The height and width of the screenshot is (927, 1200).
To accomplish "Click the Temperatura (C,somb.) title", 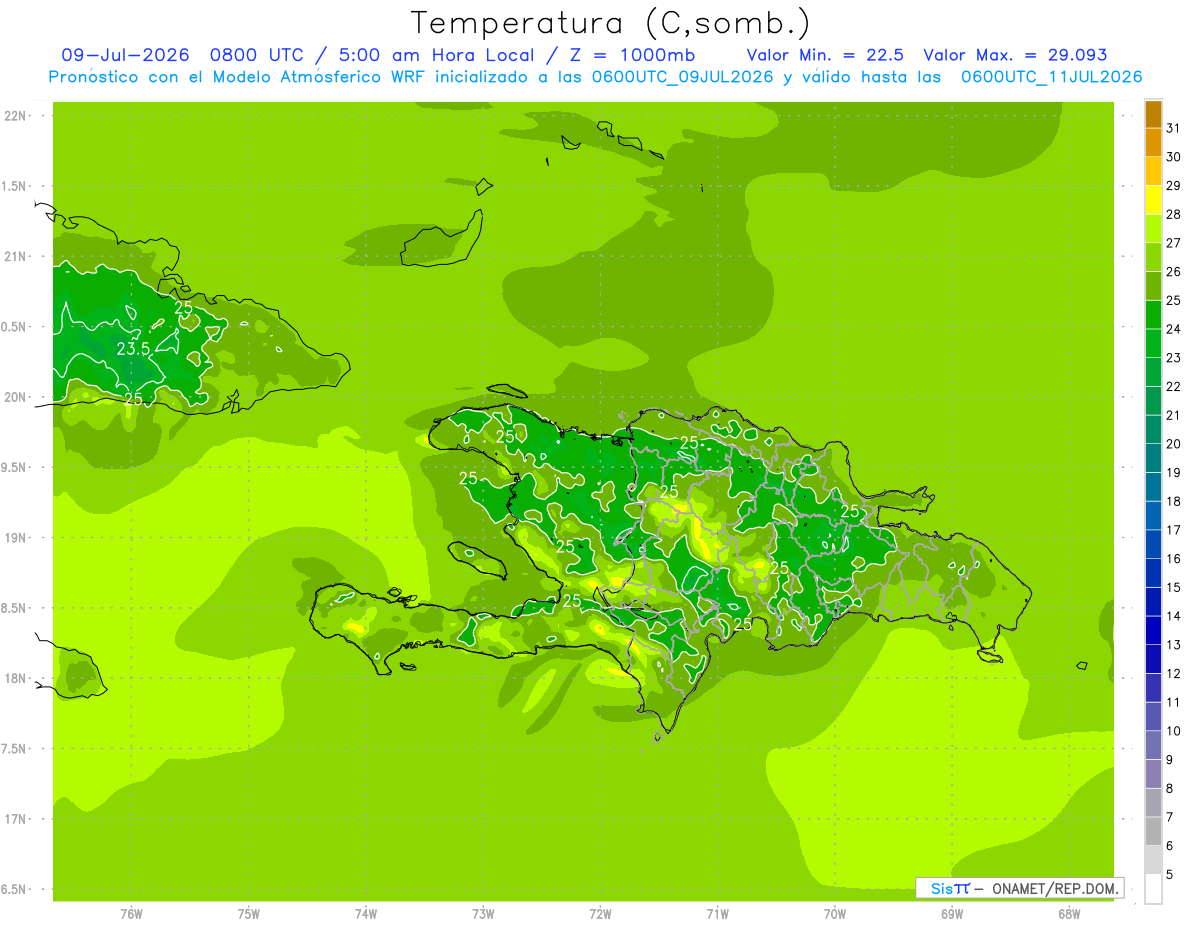I will coord(611,23).
